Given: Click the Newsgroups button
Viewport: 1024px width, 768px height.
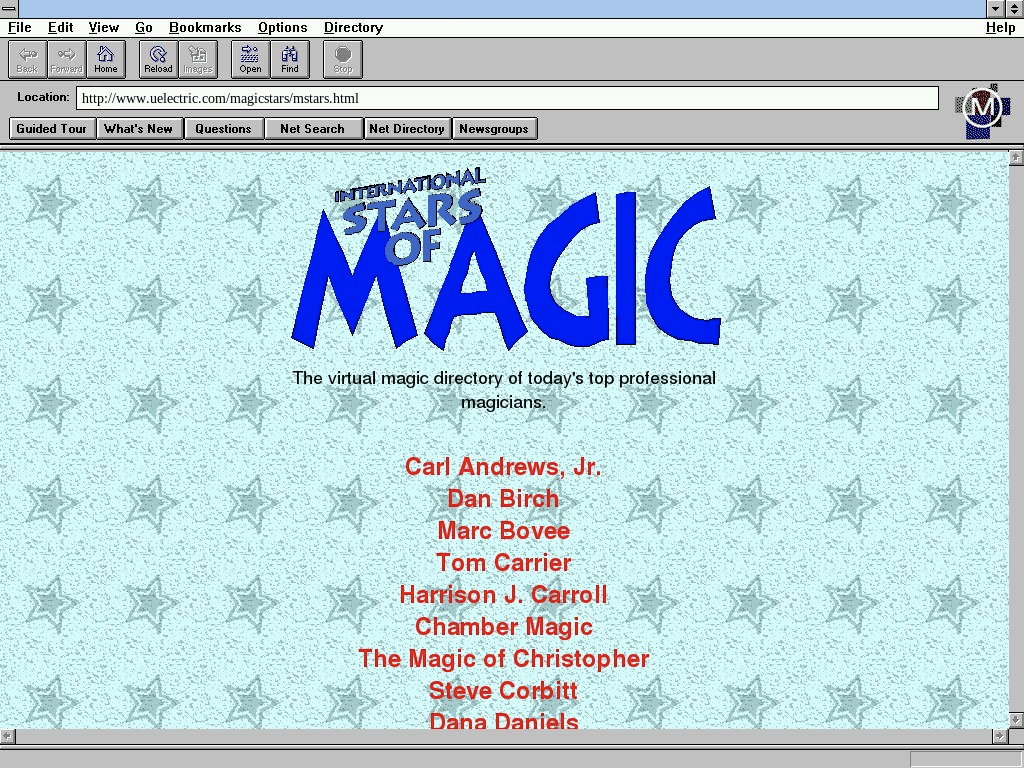Looking at the screenshot, I should [494, 129].
